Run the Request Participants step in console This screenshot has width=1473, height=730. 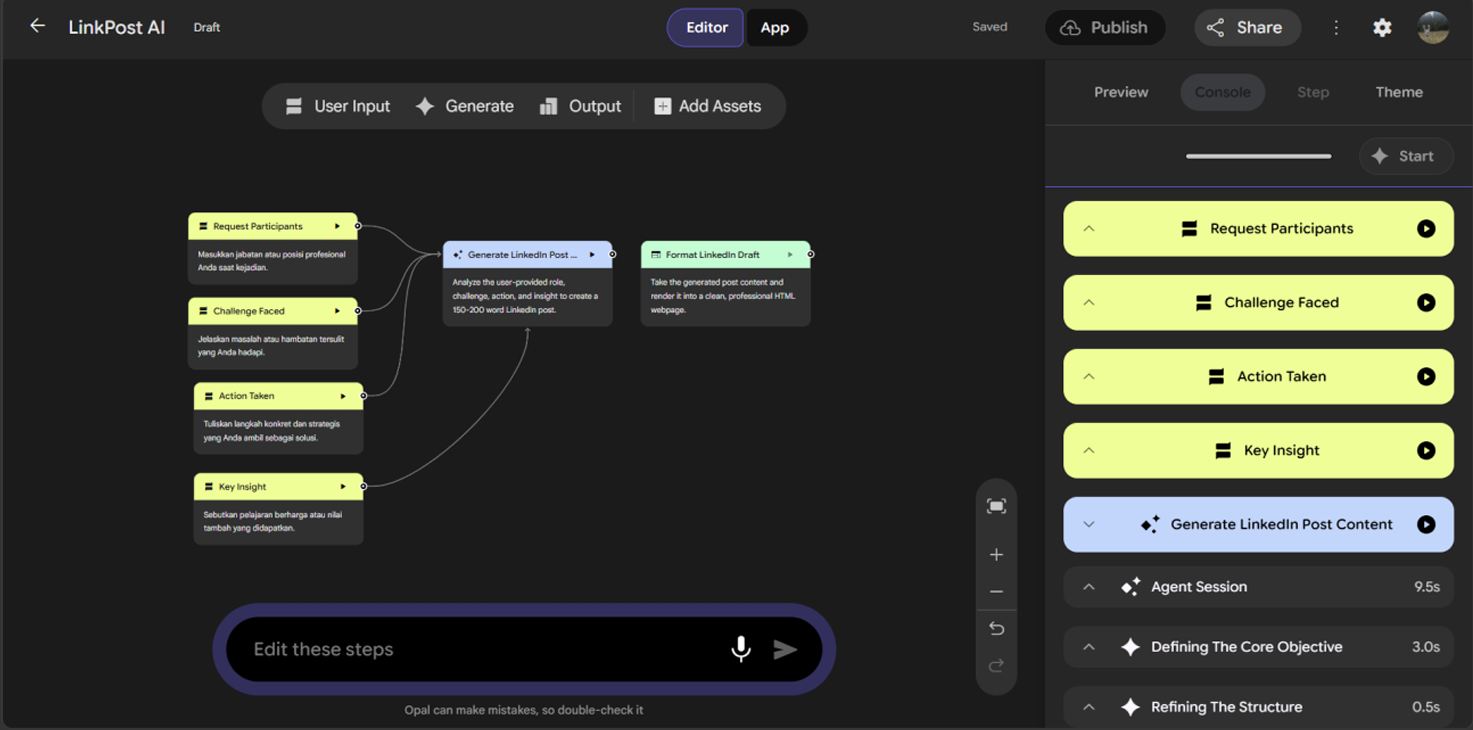click(x=1426, y=229)
